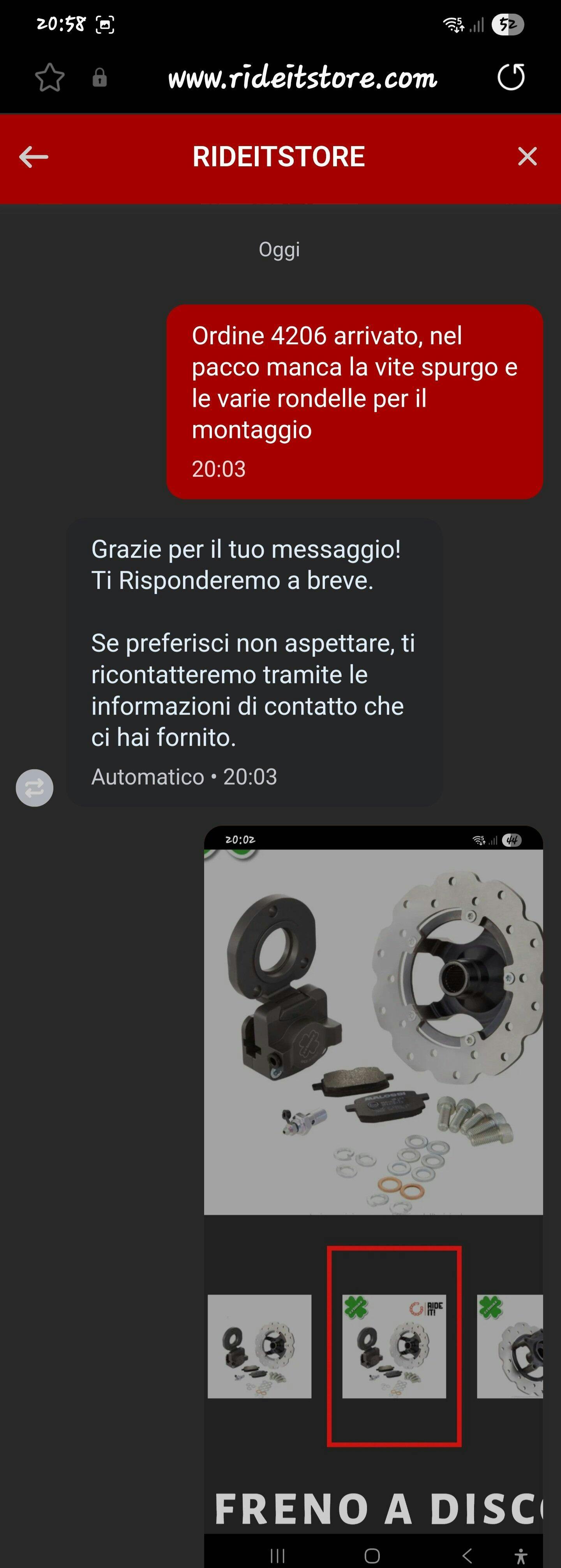Tap the automatic Grazie reply message
The height and width of the screenshot is (1568, 561).
(254, 662)
